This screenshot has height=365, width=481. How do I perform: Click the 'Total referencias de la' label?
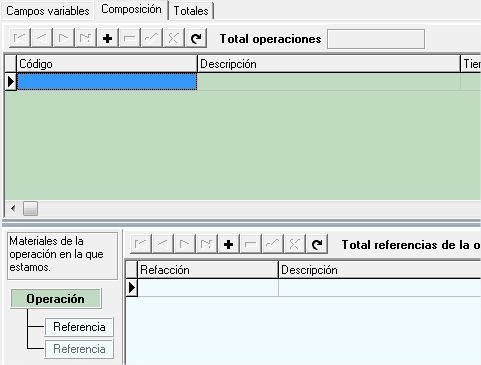click(405, 245)
